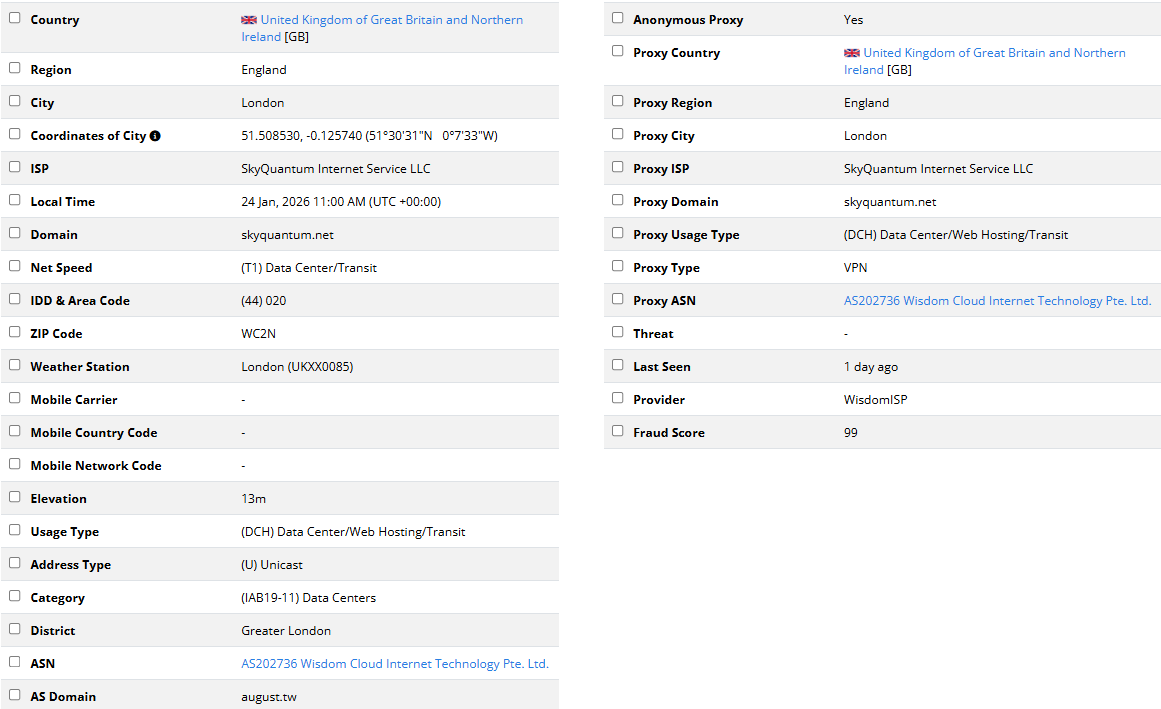1161x709 pixels.
Task: Tick the ISP row checkbox
Action: 15,167
